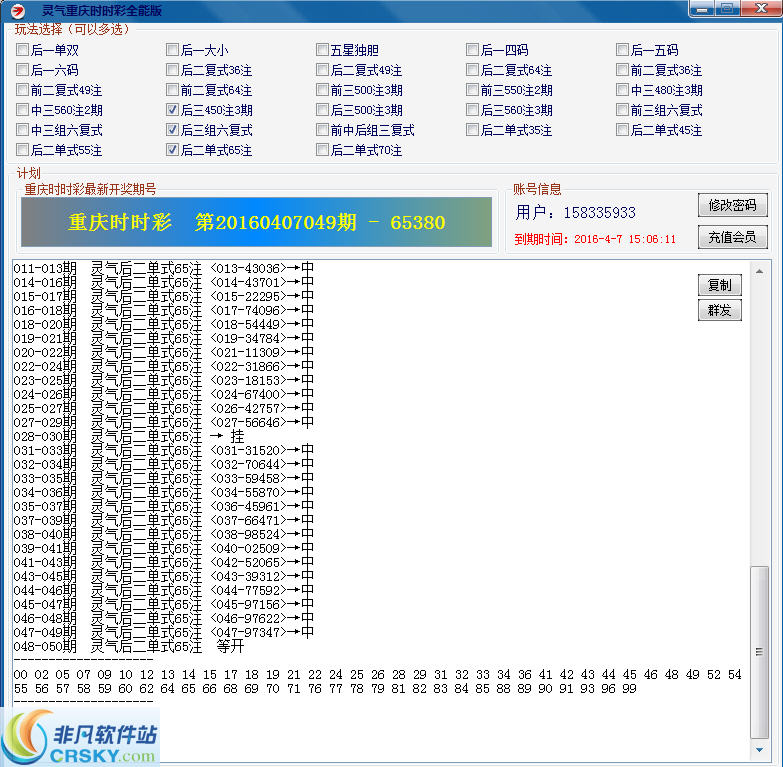Tick 后二复式49注 checkbox
The height and width of the screenshot is (767, 783).
(322, 69)
